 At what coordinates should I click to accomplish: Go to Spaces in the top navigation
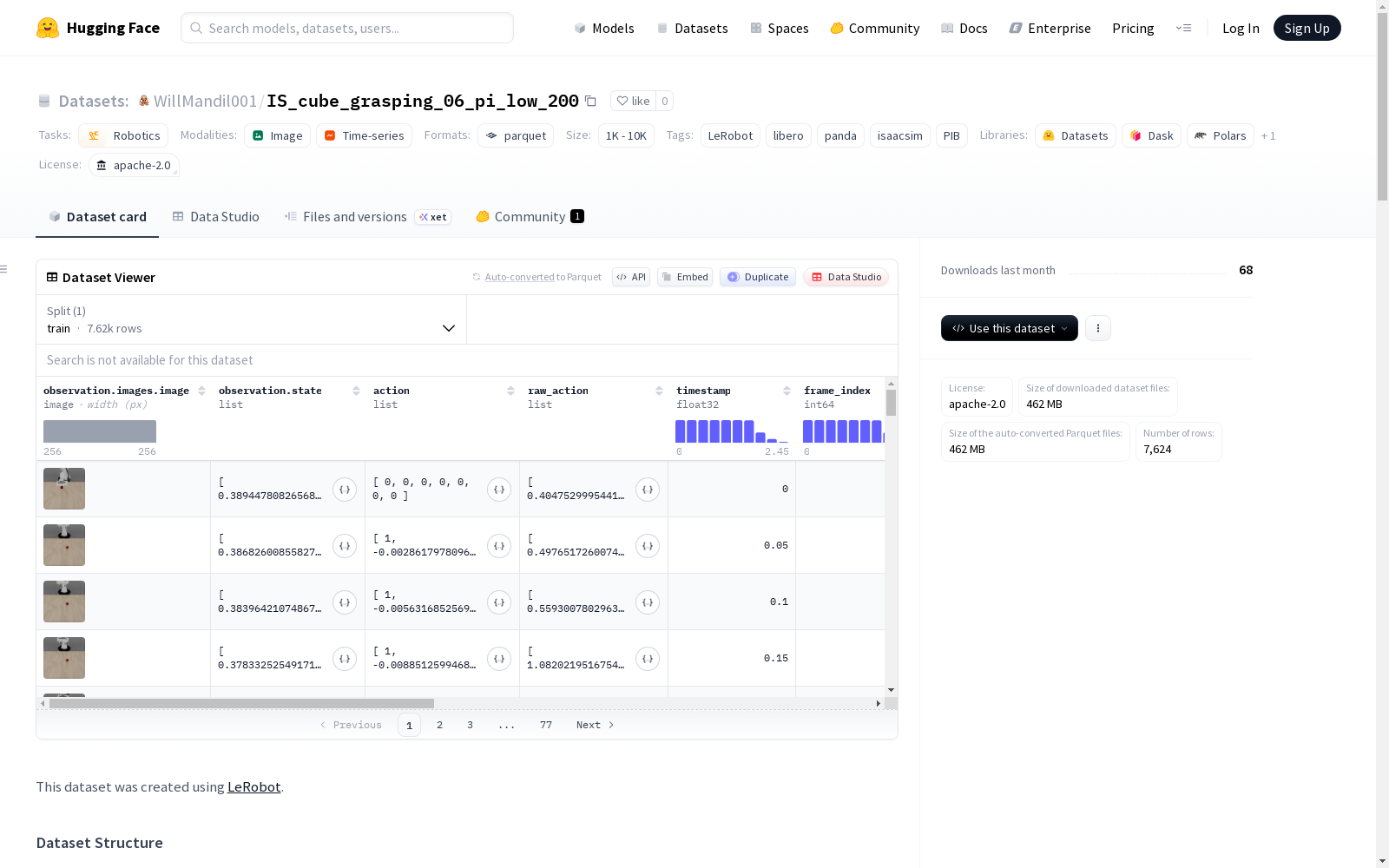coord(779,28)
